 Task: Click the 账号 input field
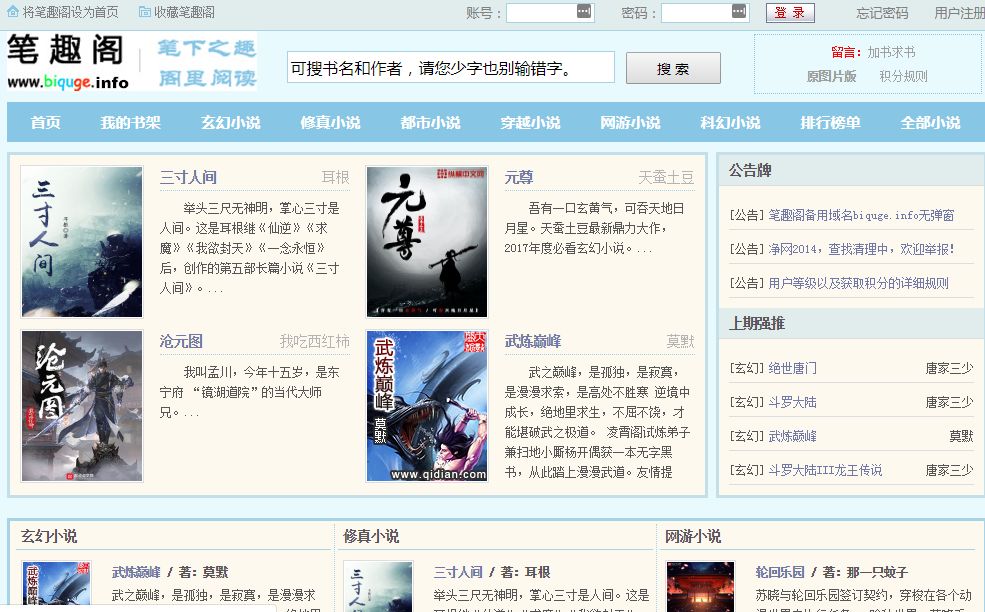coord(550,13)
